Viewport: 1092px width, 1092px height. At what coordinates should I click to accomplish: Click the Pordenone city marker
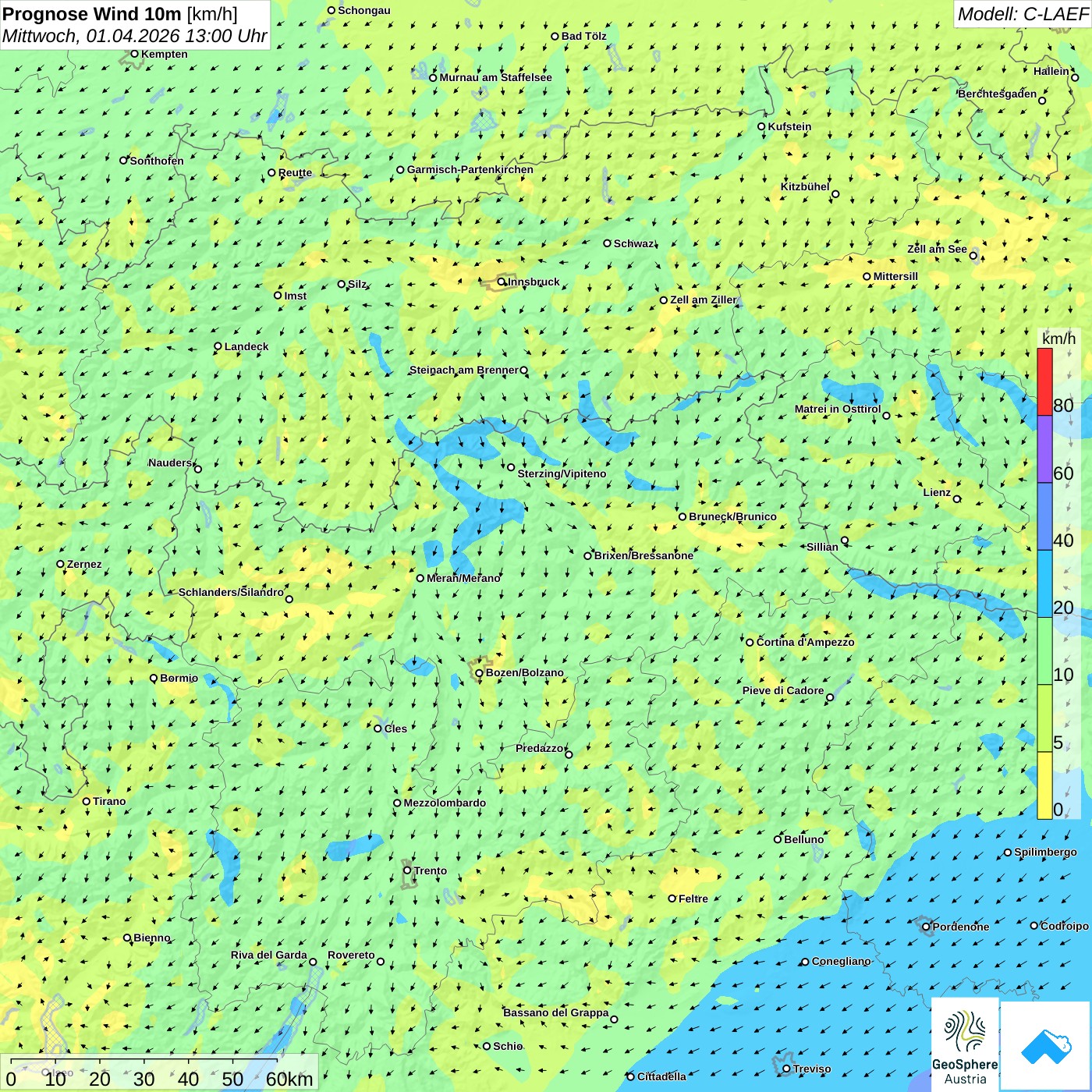pos(926,927)
